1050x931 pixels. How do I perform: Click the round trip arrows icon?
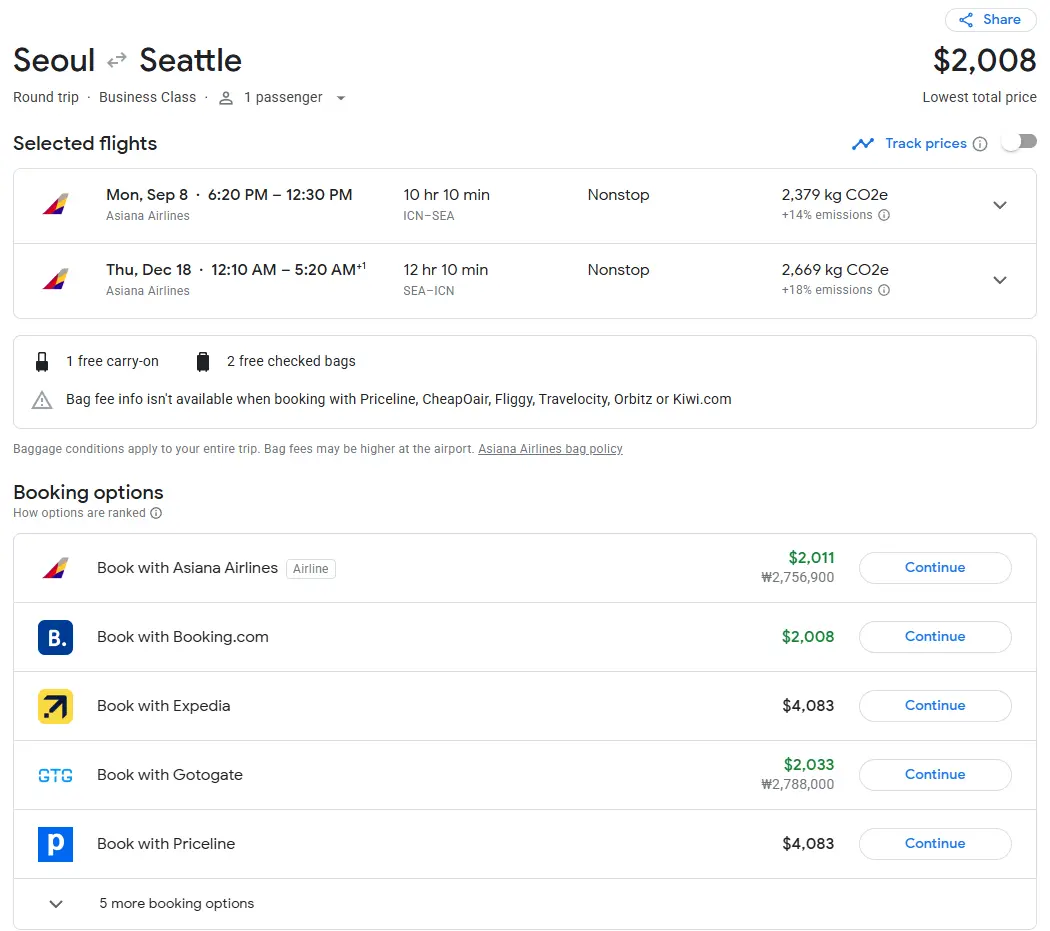coord(117,61)
